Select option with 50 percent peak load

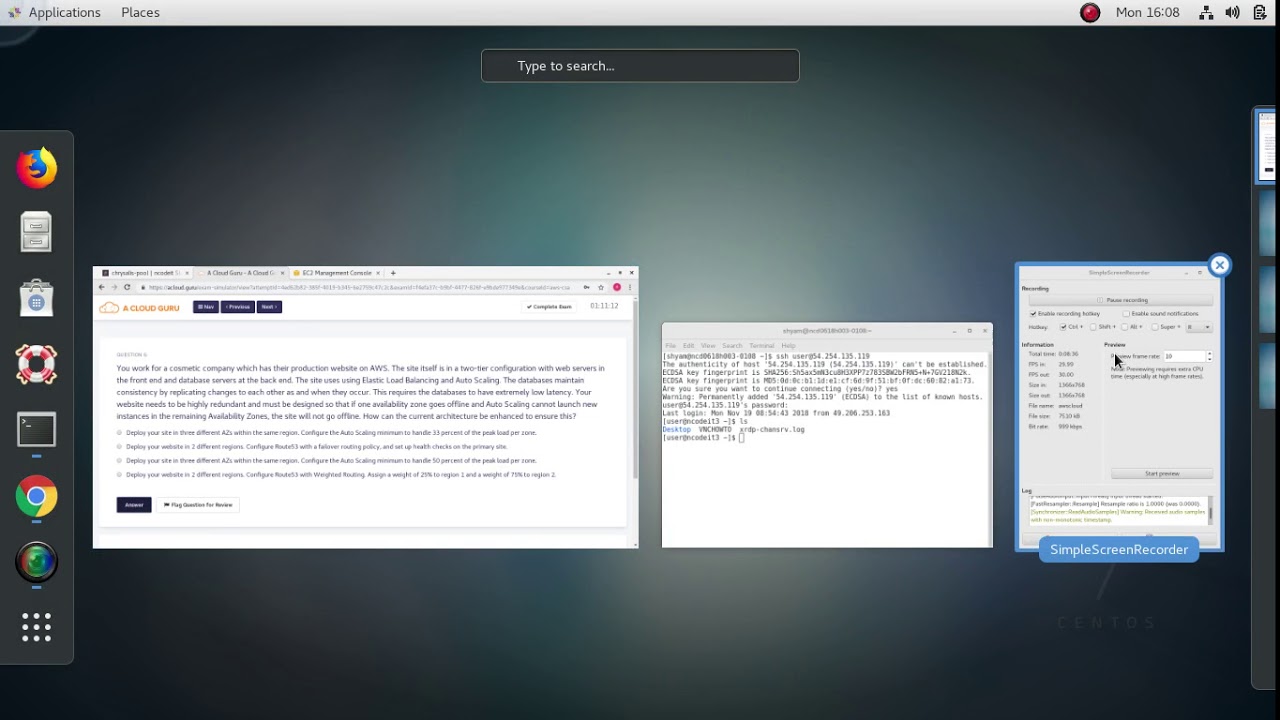(120, 461)
